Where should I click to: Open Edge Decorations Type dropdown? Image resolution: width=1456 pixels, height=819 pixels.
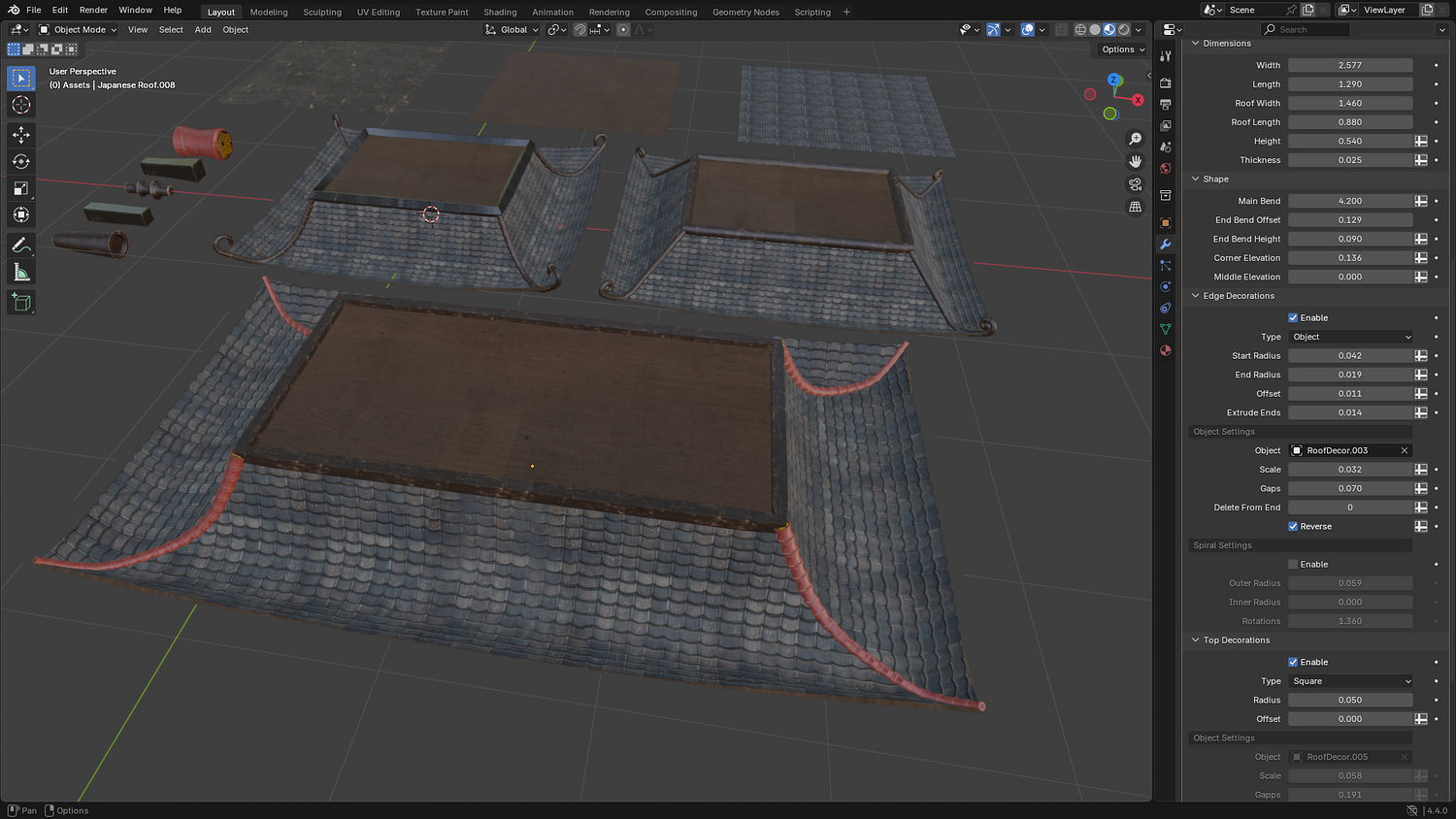click(x=1350, y=338)
